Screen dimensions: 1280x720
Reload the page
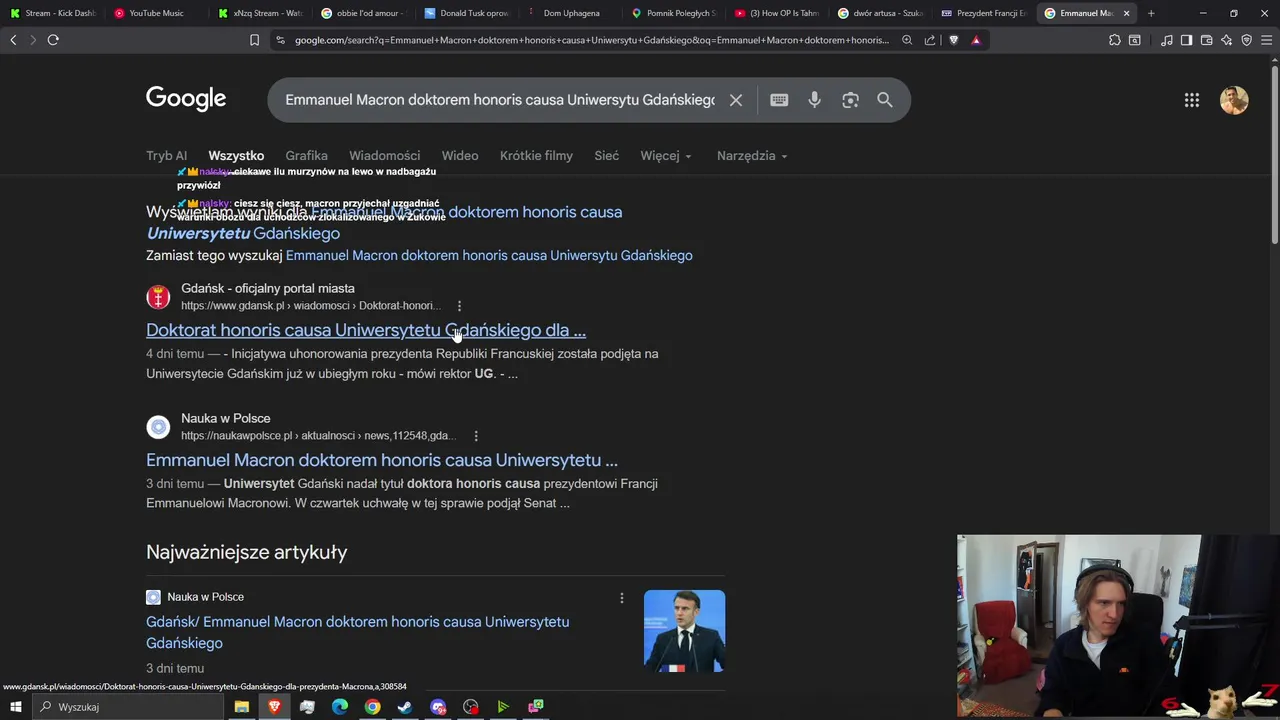[53, 40]
